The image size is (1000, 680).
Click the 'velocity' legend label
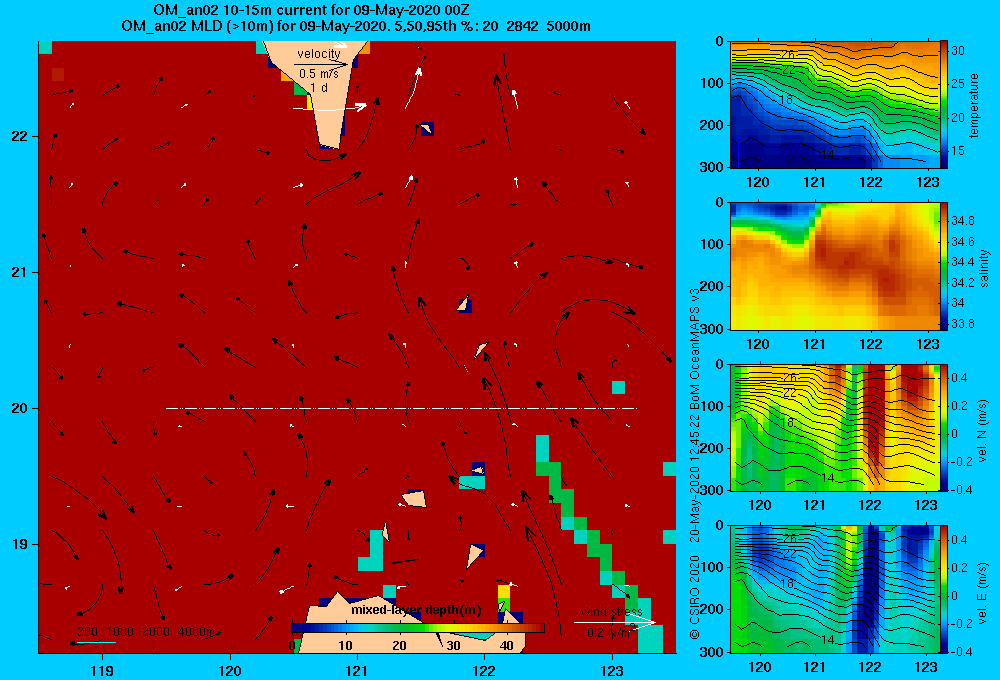(319, 54)
